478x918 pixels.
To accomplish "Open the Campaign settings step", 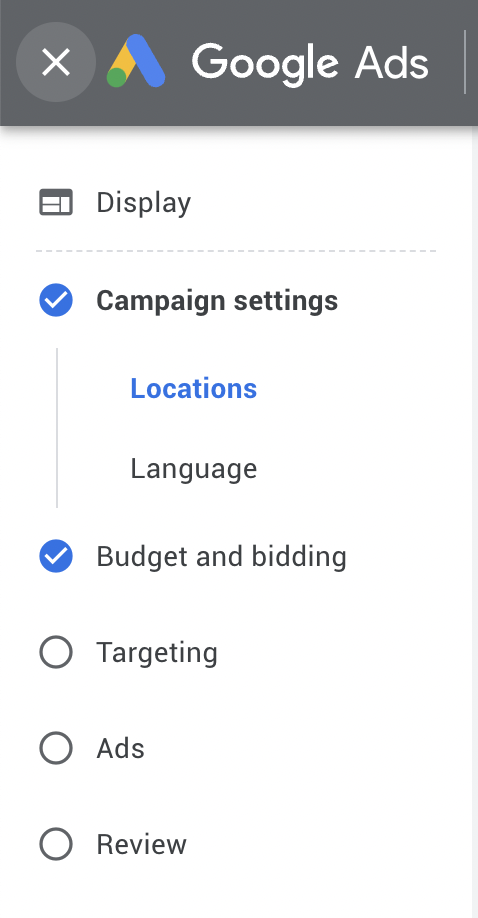I will [217, 301].
